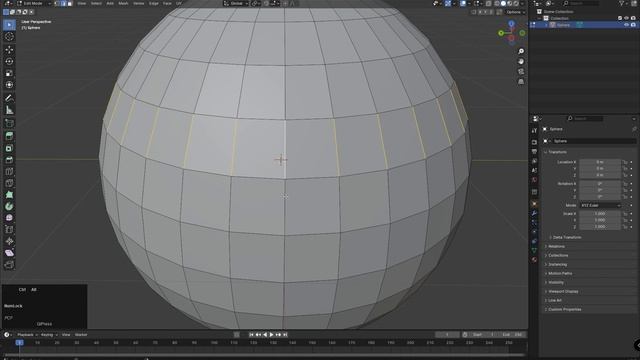The height and width of the screenshot is (360, 640).
Task: Jump to the timeline start frame
Action: 251,335
